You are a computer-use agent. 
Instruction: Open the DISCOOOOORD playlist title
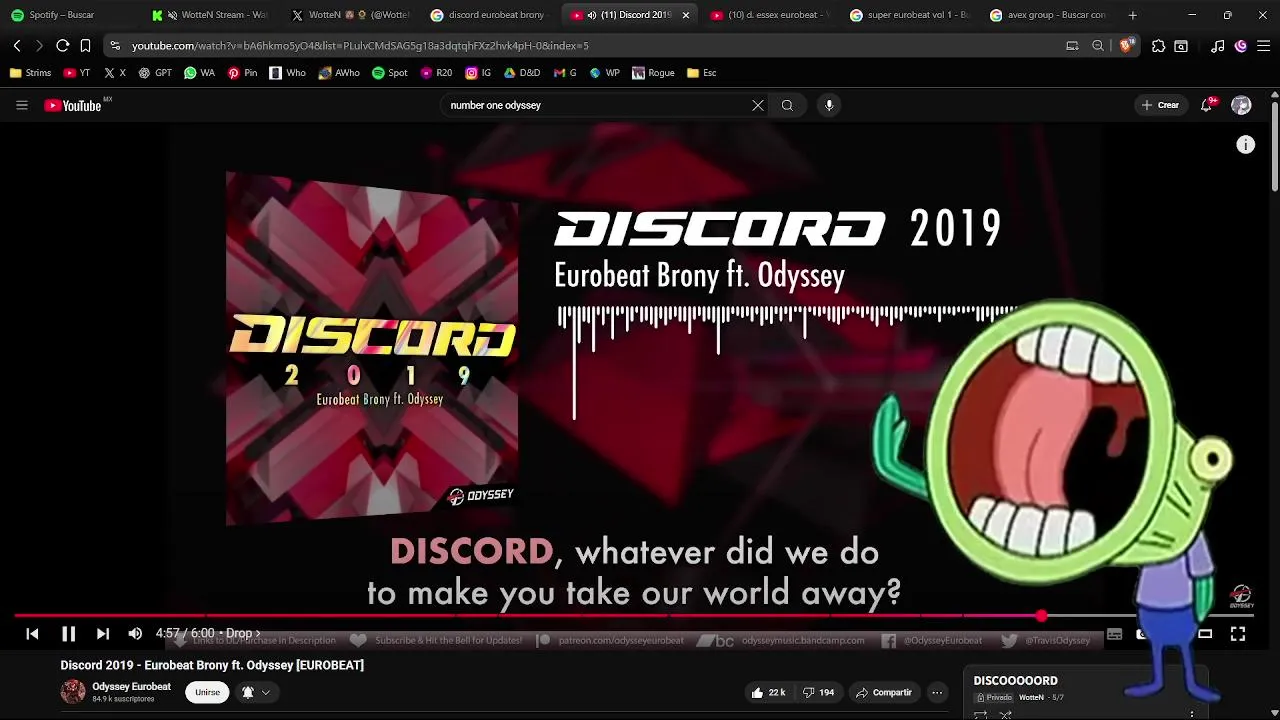(1015, 680)
